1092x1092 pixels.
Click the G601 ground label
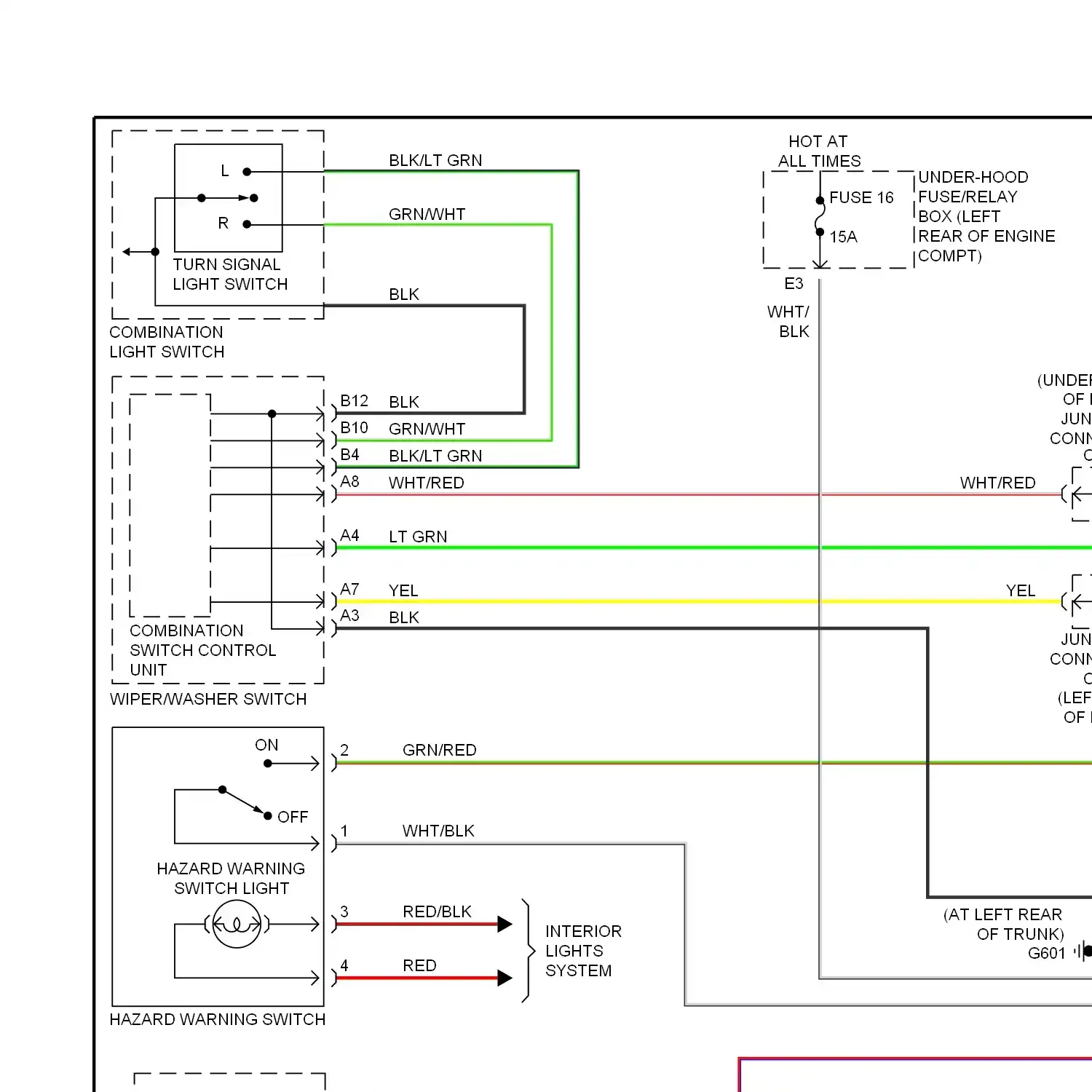tap(1047, 953)
